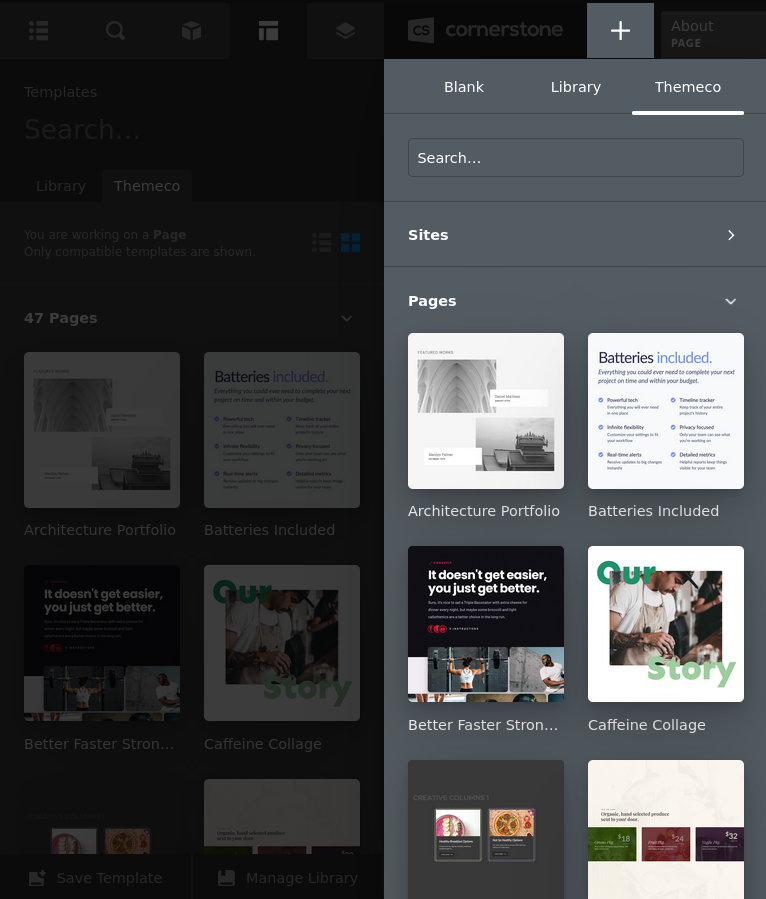This screenshot has height=899, width=766.
Task: Select Batteries Included thumbnail in the right panel
Action: click(666, 411)
